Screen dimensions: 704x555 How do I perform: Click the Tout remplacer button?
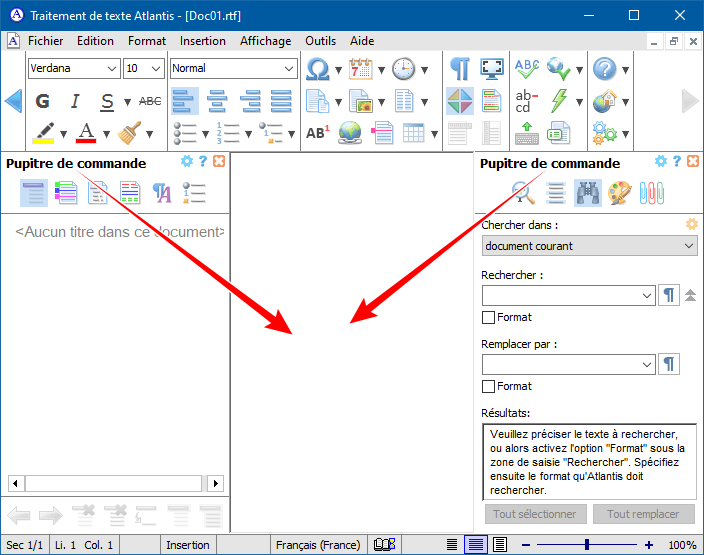[643, 514]
